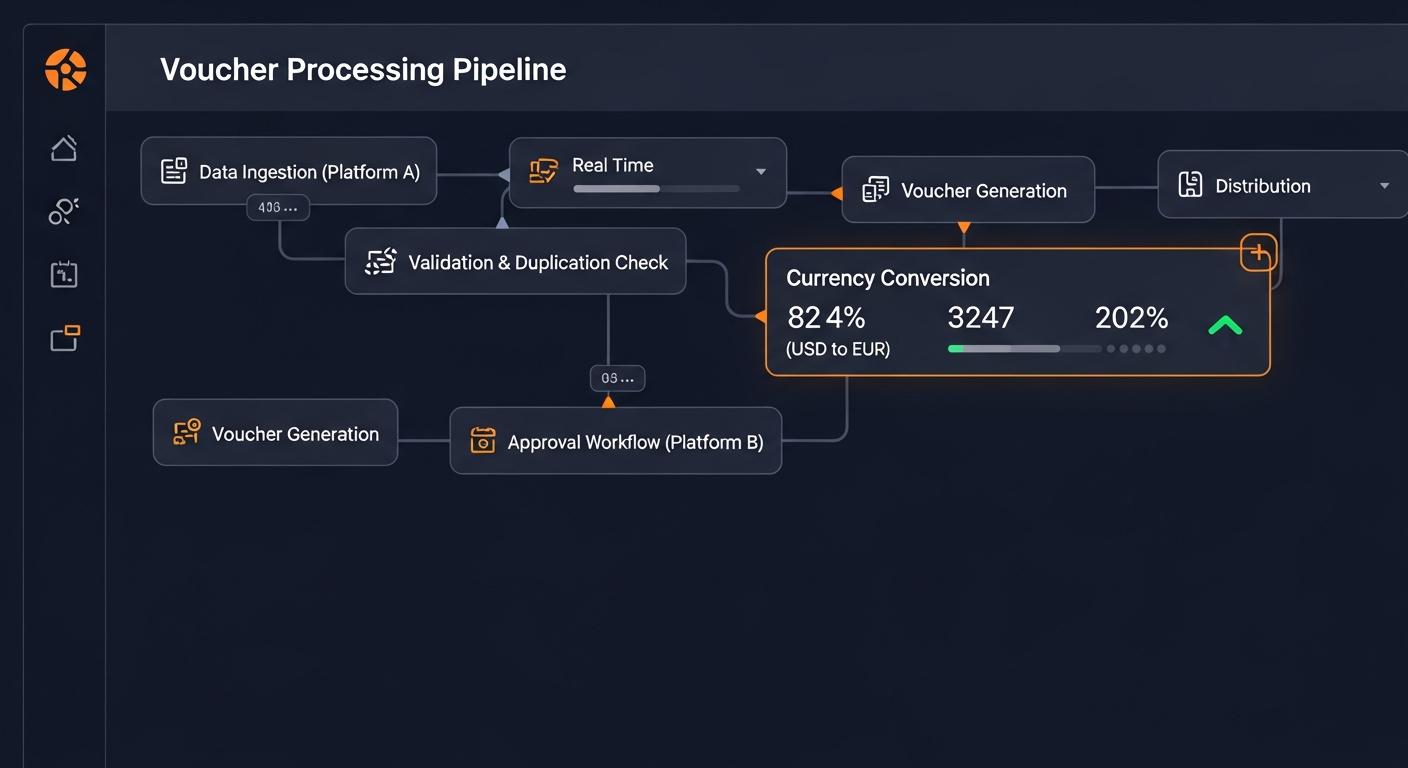Click the Data Ingestion node icon
Screen dimensions: 1408x768
pos(174,171)
